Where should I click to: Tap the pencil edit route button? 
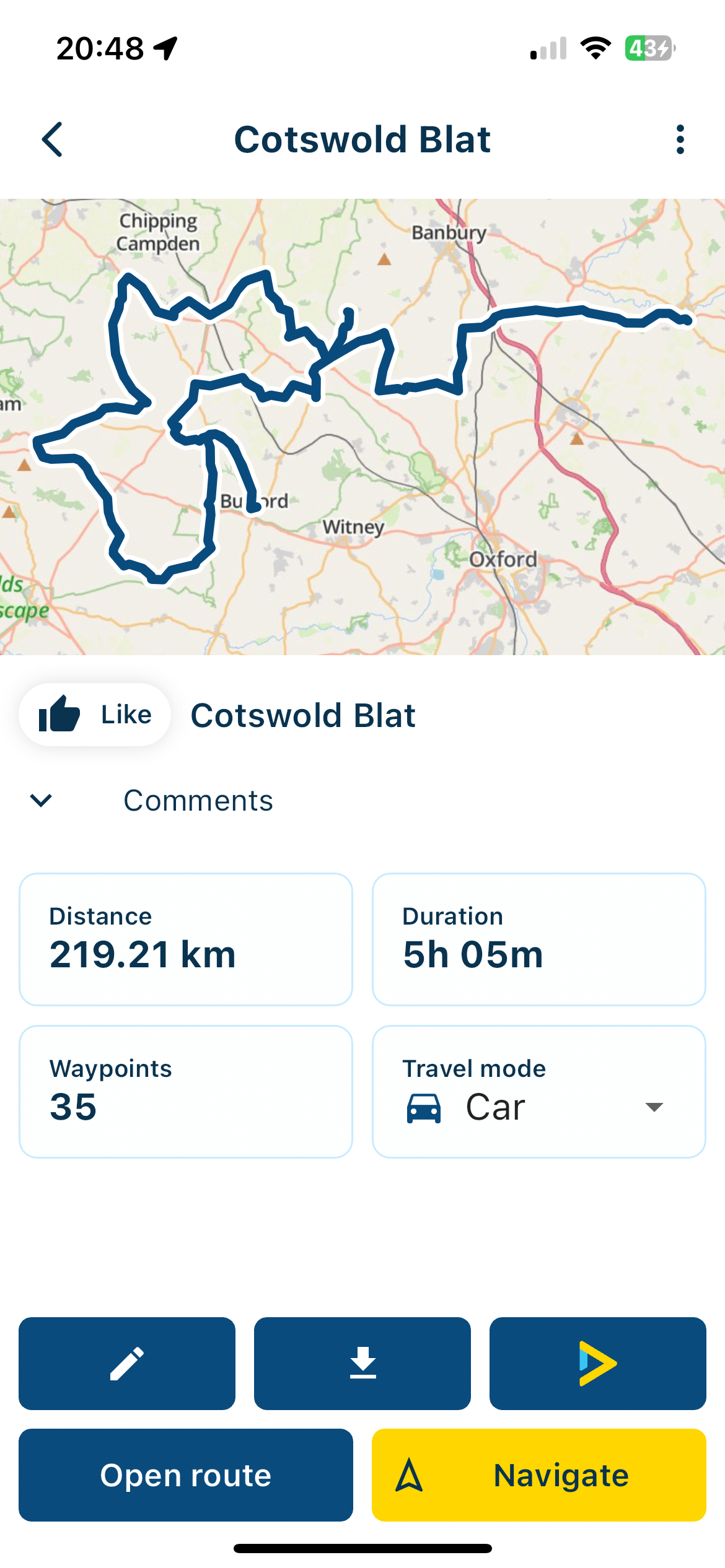pos(127,1363)
